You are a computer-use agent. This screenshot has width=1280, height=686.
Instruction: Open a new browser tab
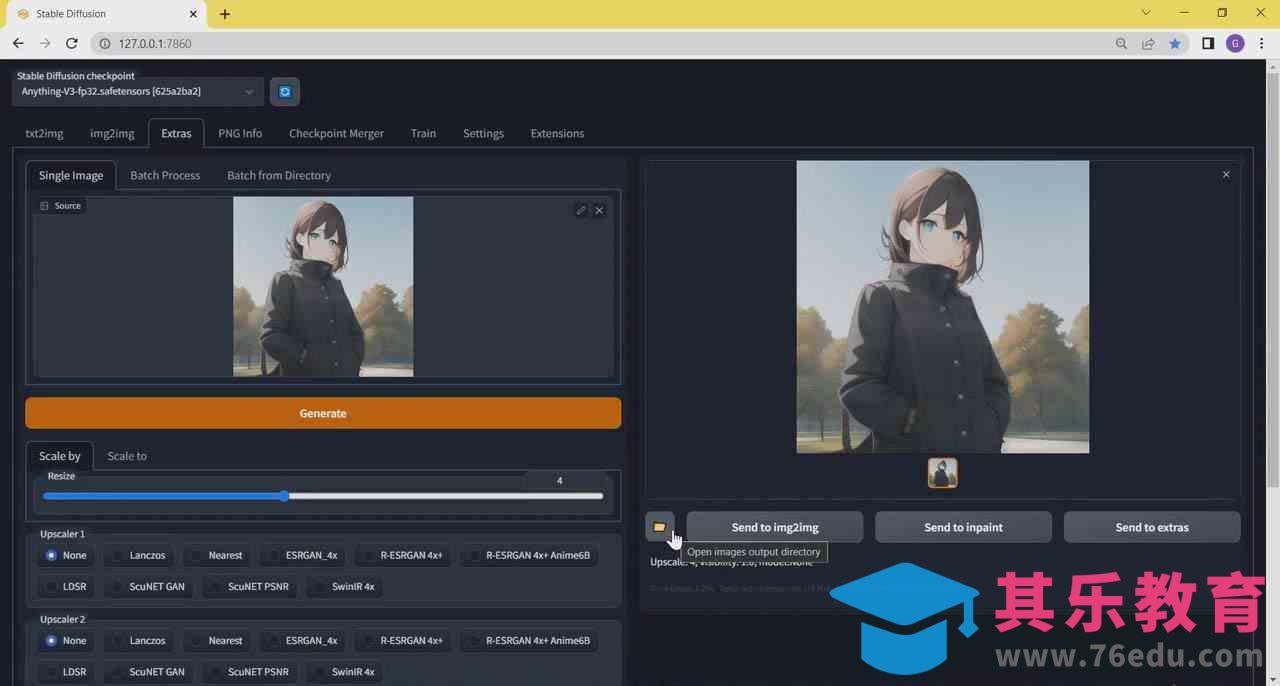coord(225,14)
